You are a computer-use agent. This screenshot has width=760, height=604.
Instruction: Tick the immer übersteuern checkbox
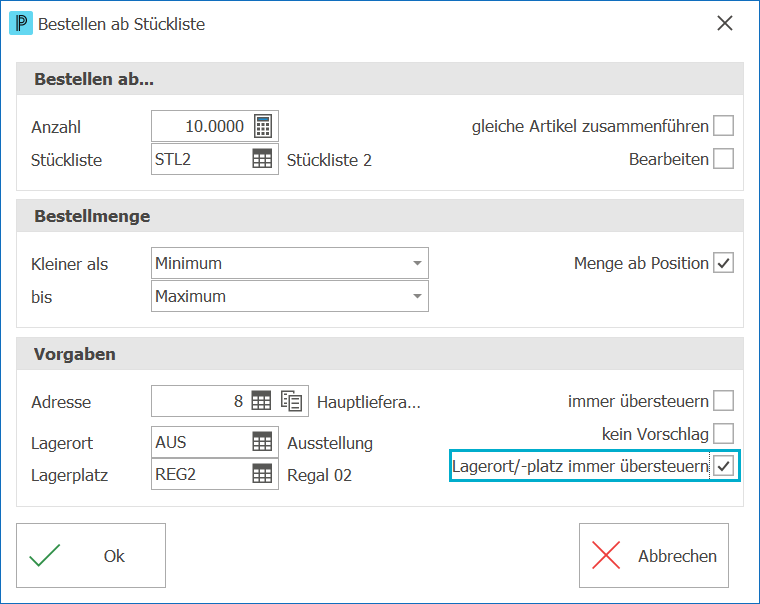723,401
